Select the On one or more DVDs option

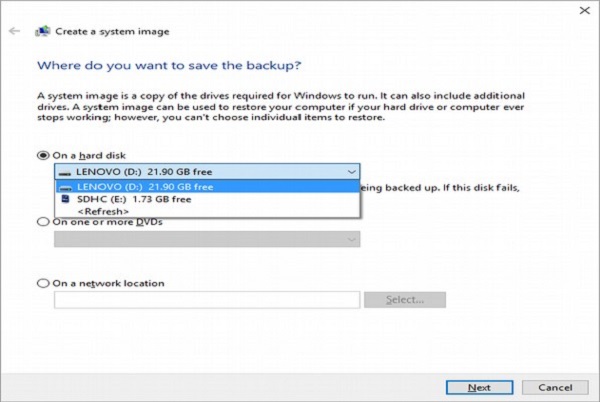coord(42,221)
